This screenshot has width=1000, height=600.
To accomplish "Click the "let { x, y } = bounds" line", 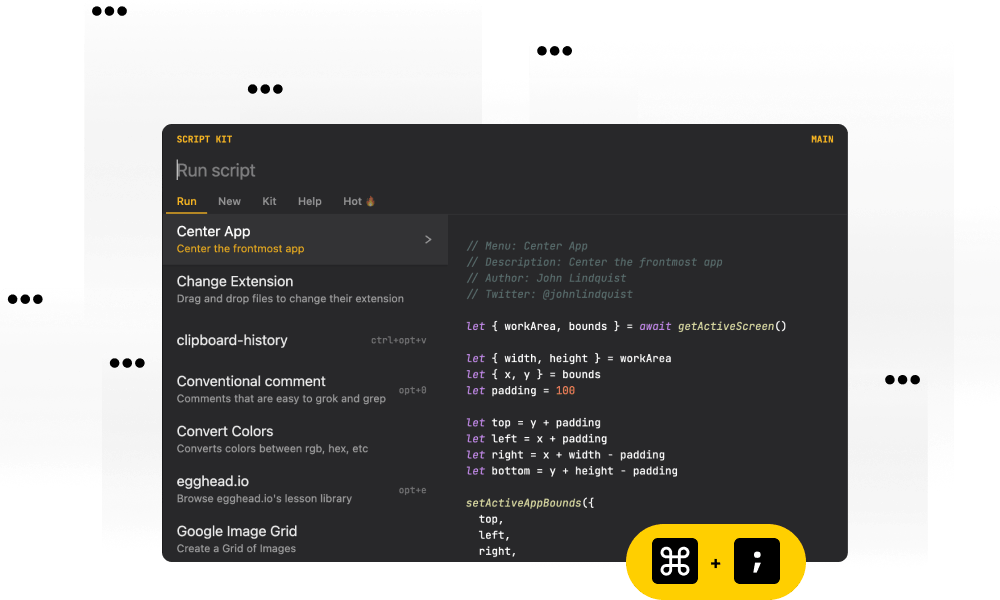I will [x=533, y=374].
